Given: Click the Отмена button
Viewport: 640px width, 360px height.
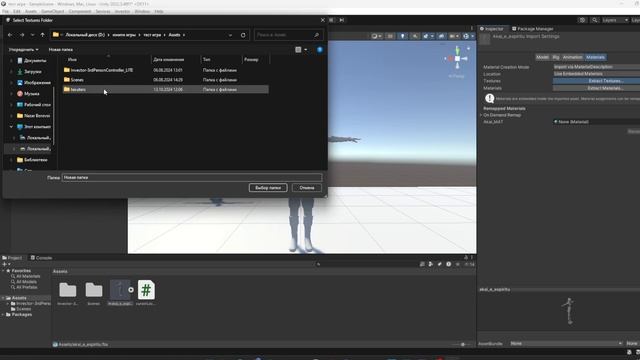Looking at the screenshot, I should pos(307,188).
